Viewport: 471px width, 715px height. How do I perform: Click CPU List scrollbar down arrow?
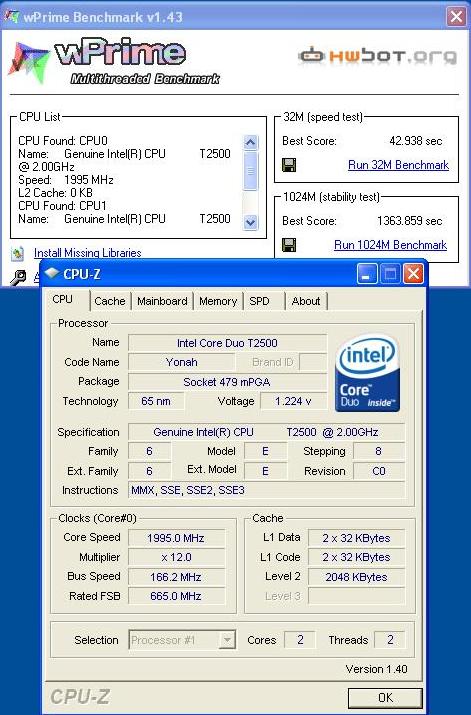pyautogui.click(x=250, y=223)
